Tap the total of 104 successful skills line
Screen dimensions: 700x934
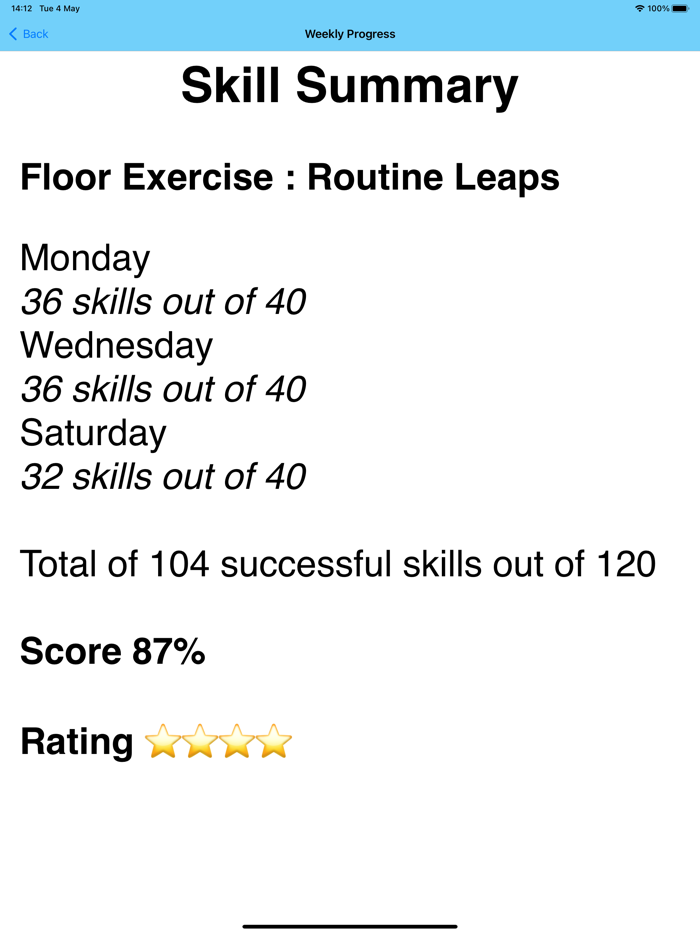338,564
